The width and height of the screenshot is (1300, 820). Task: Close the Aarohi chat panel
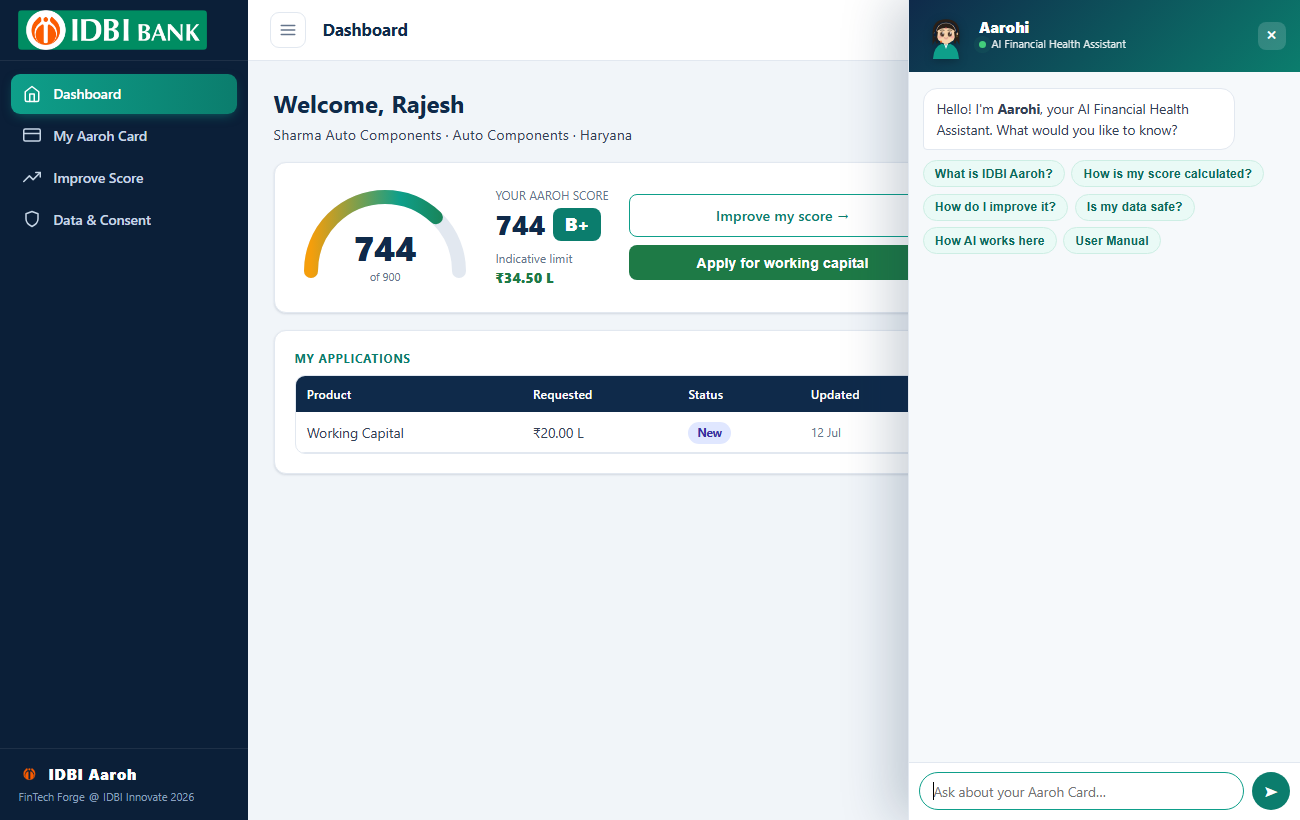(1271, 35)
